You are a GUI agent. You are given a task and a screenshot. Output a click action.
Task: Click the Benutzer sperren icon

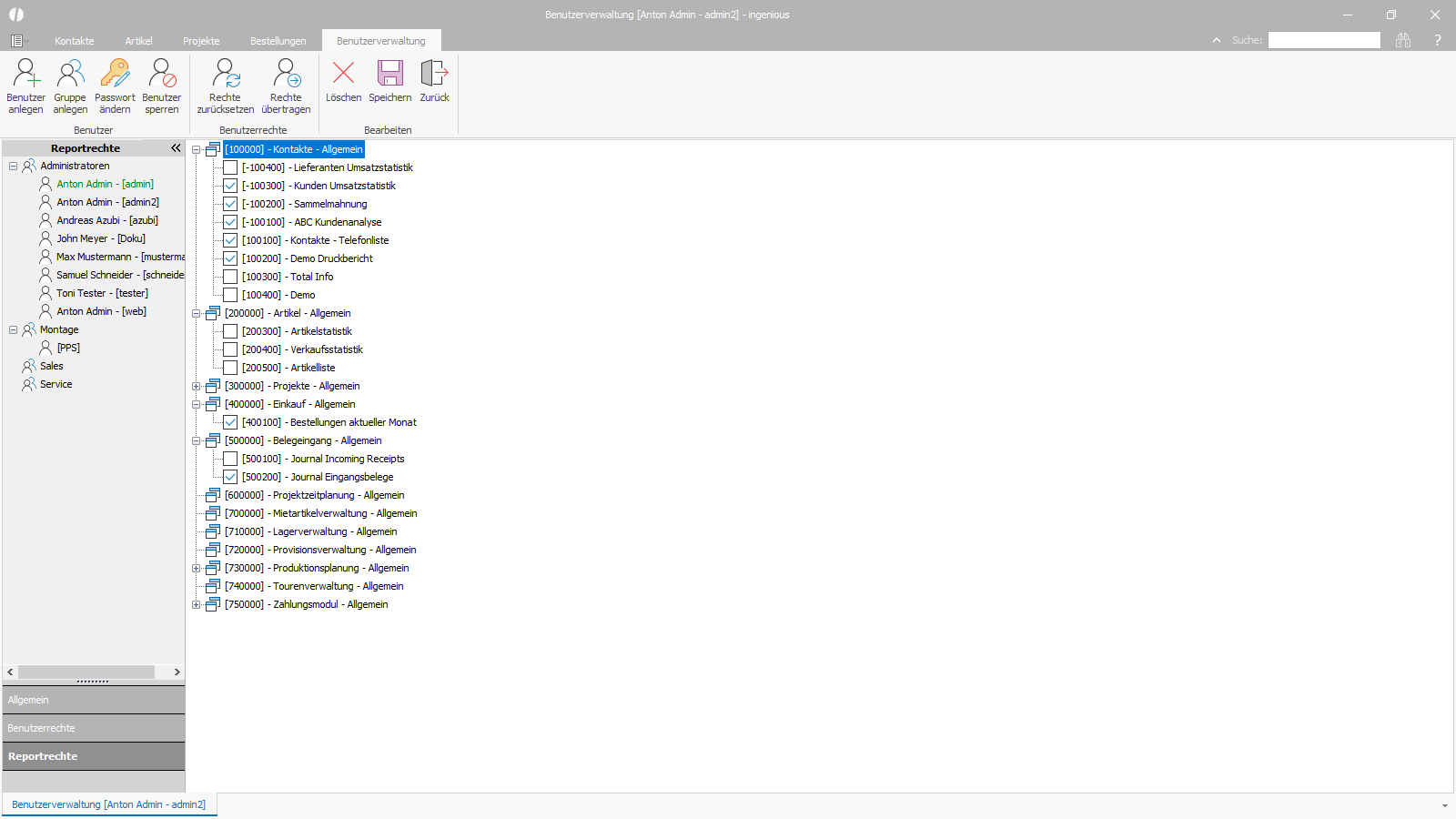point(162,73)
